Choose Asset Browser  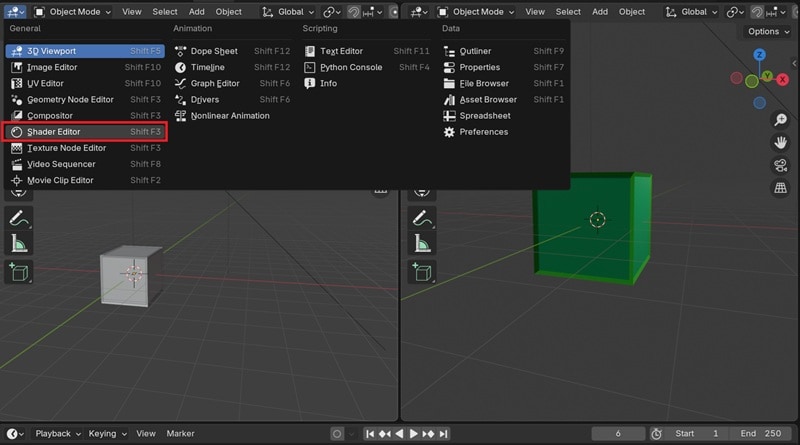coord(504,100)
